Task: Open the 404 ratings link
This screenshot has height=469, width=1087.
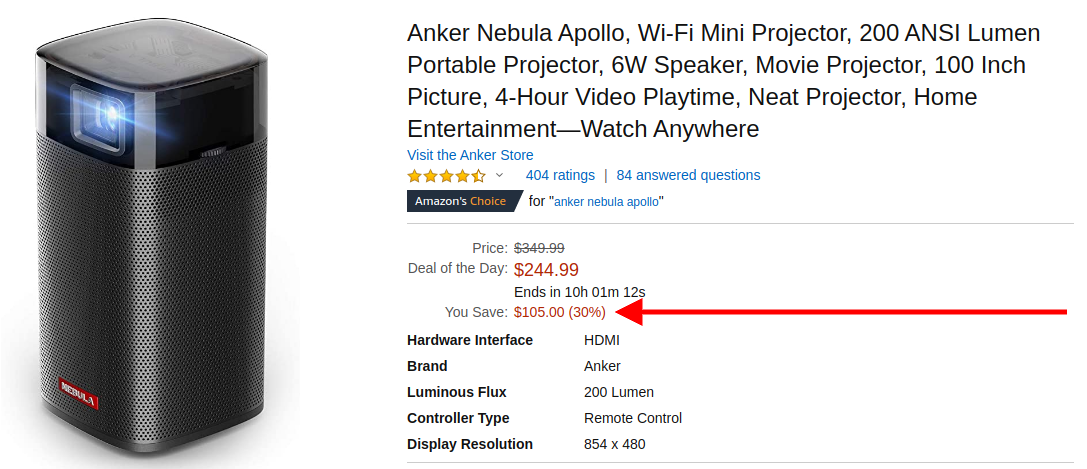Action: pyautogui.click(x=560, y=175)
